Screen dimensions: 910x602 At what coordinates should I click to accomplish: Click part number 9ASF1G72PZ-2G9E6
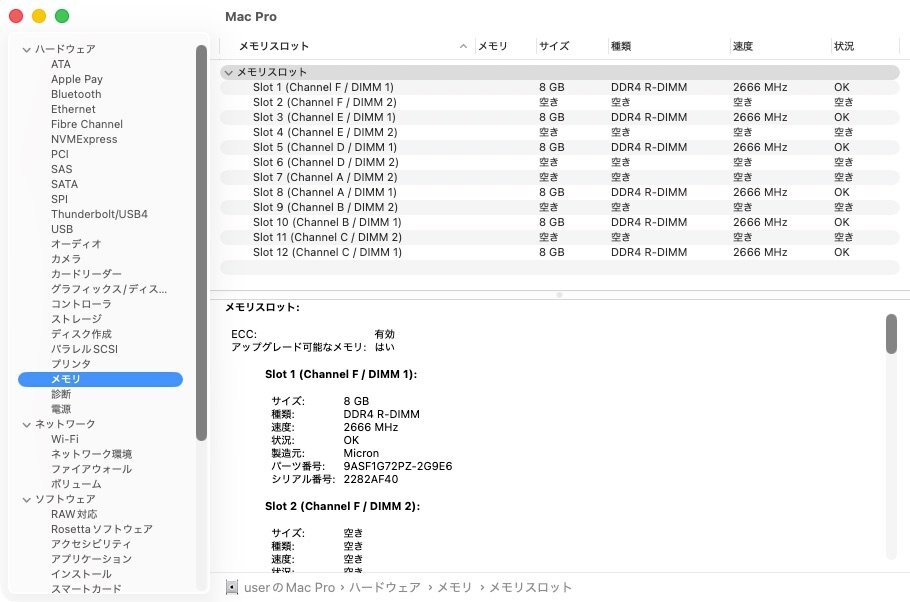point(398,466)
